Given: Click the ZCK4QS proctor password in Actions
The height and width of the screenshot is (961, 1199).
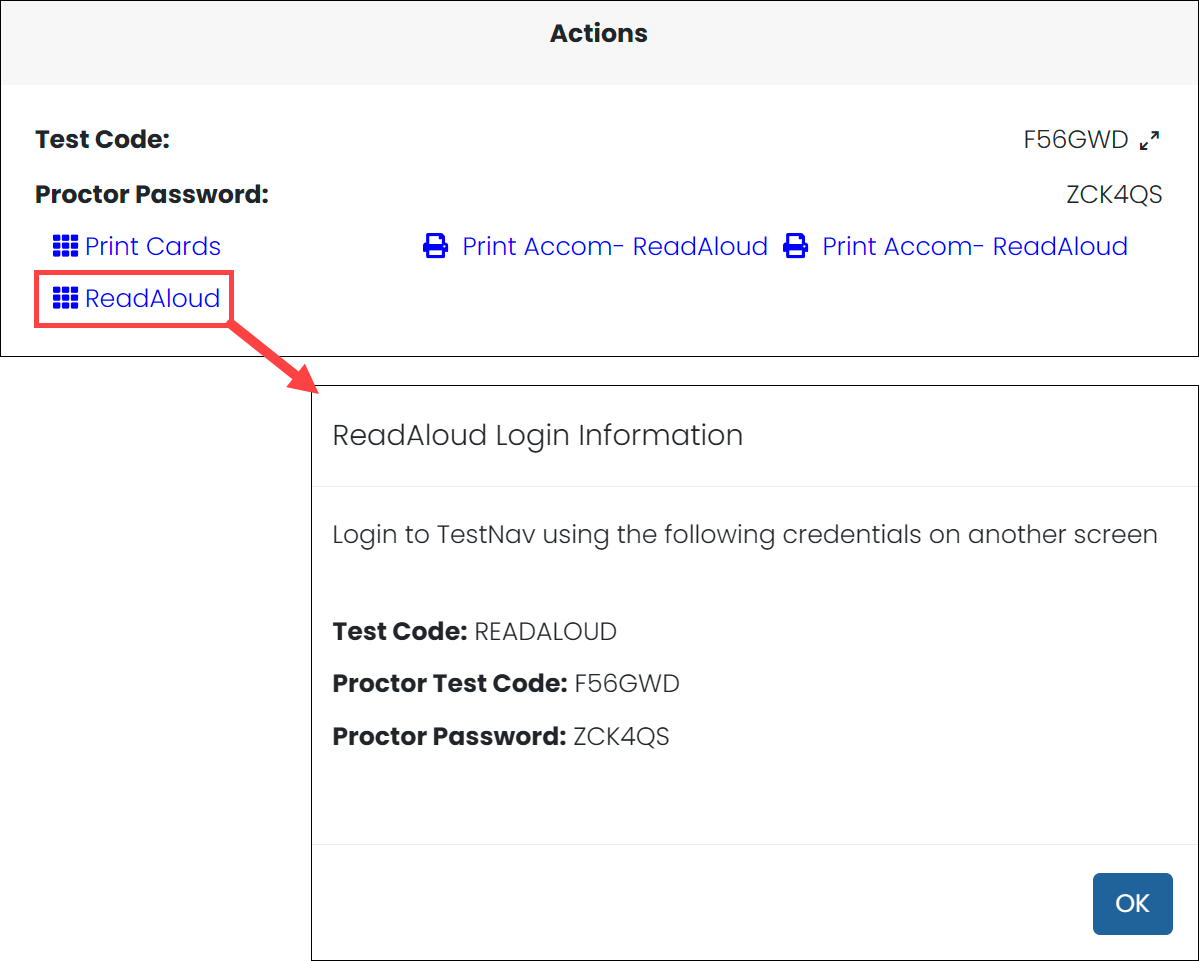Looking at the screenshot, I should [1114, 194].
